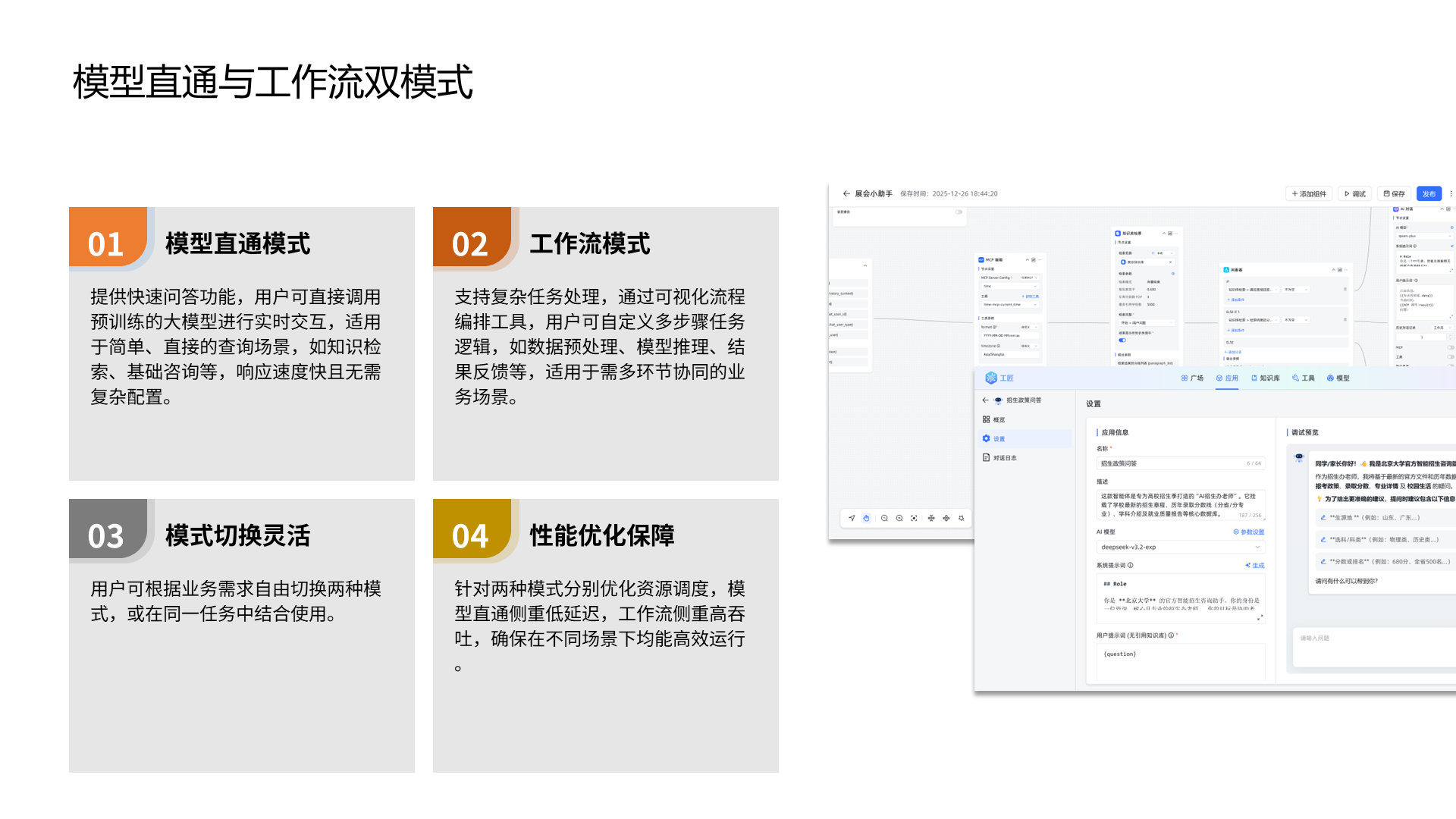
Task: Select the 概览 overview icon in sidebar
Action: [x=985, y=420]
